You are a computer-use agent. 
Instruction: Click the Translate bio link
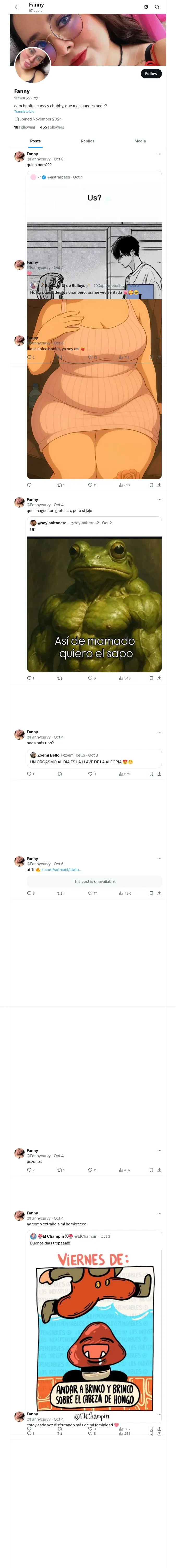coord(24,111)
